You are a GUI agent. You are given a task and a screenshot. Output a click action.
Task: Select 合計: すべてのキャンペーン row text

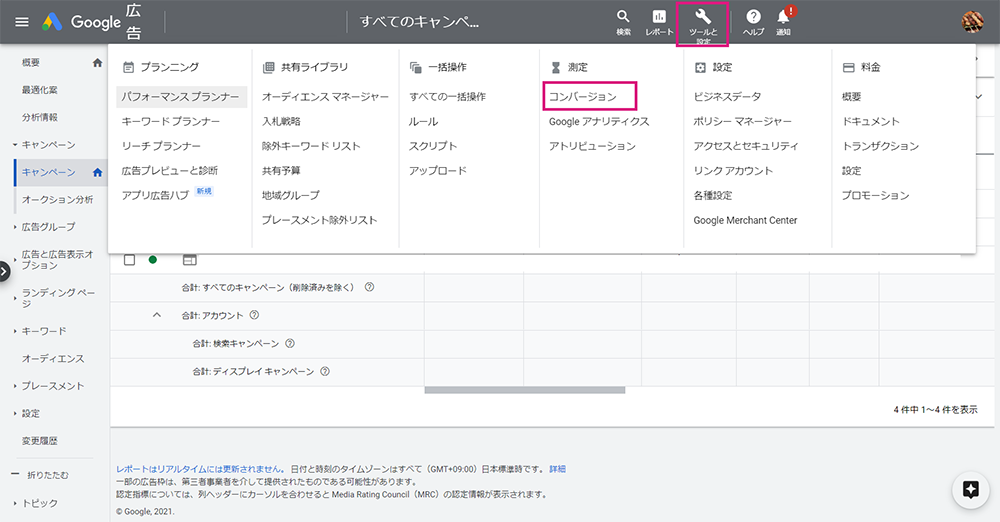click(x=268, y=287)
